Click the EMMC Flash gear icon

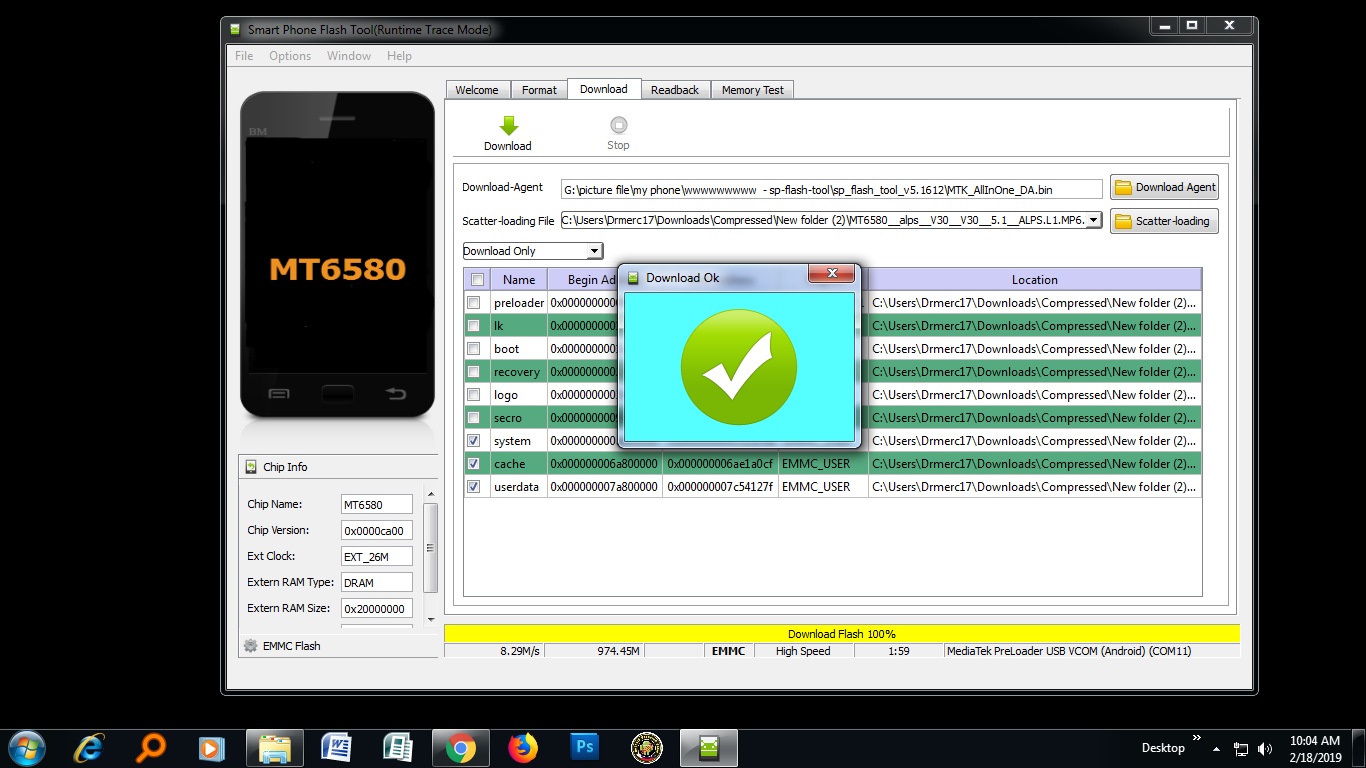tap(251, 646)
